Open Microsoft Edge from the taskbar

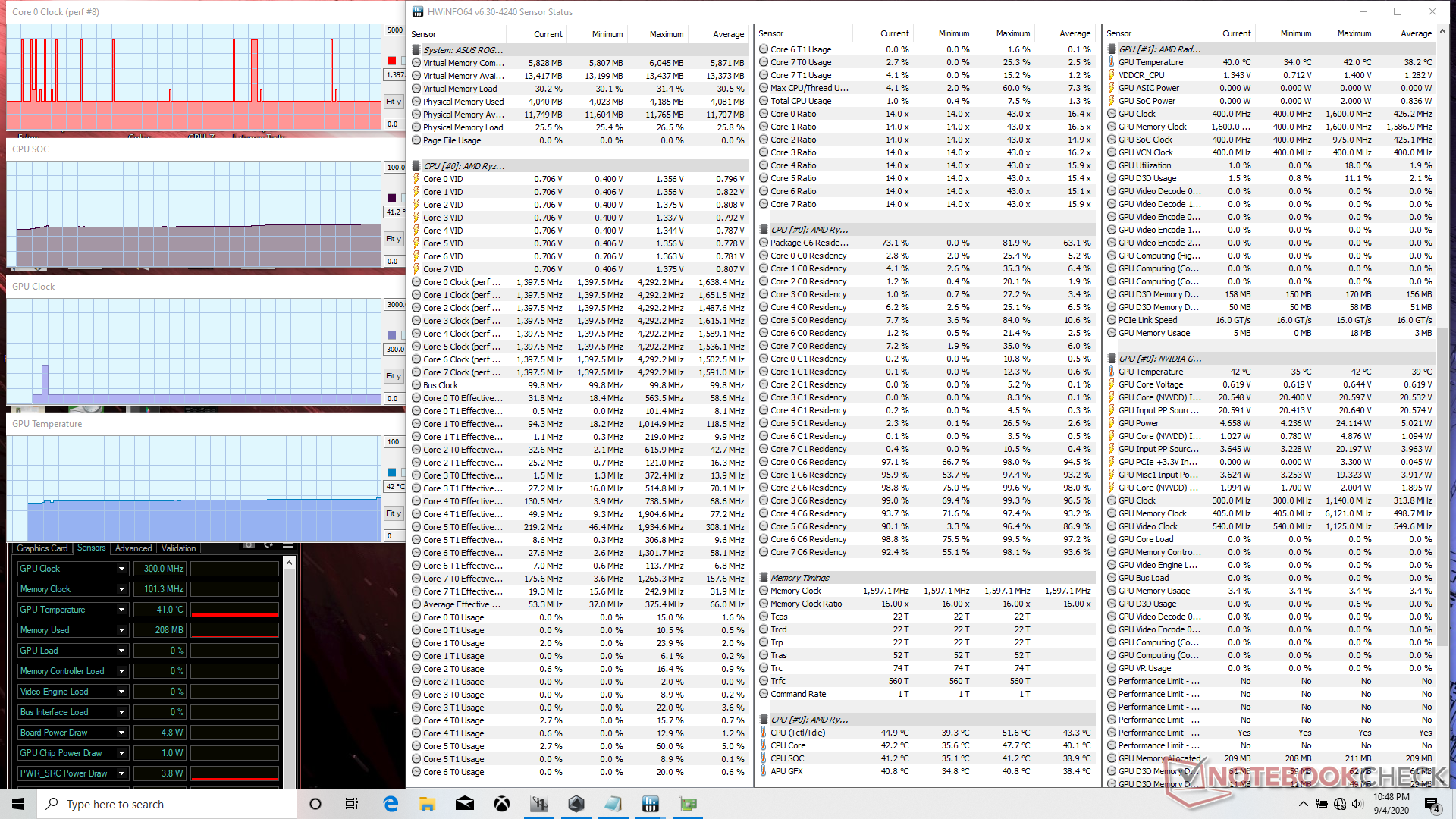click(x=391, y=804)
